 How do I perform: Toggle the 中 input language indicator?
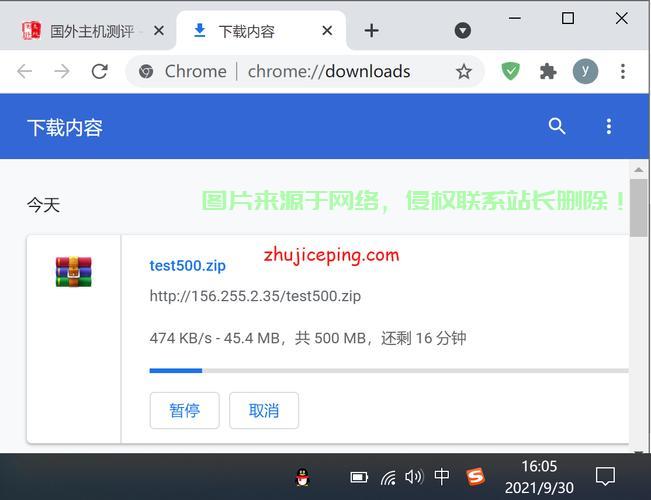[441, 477]
